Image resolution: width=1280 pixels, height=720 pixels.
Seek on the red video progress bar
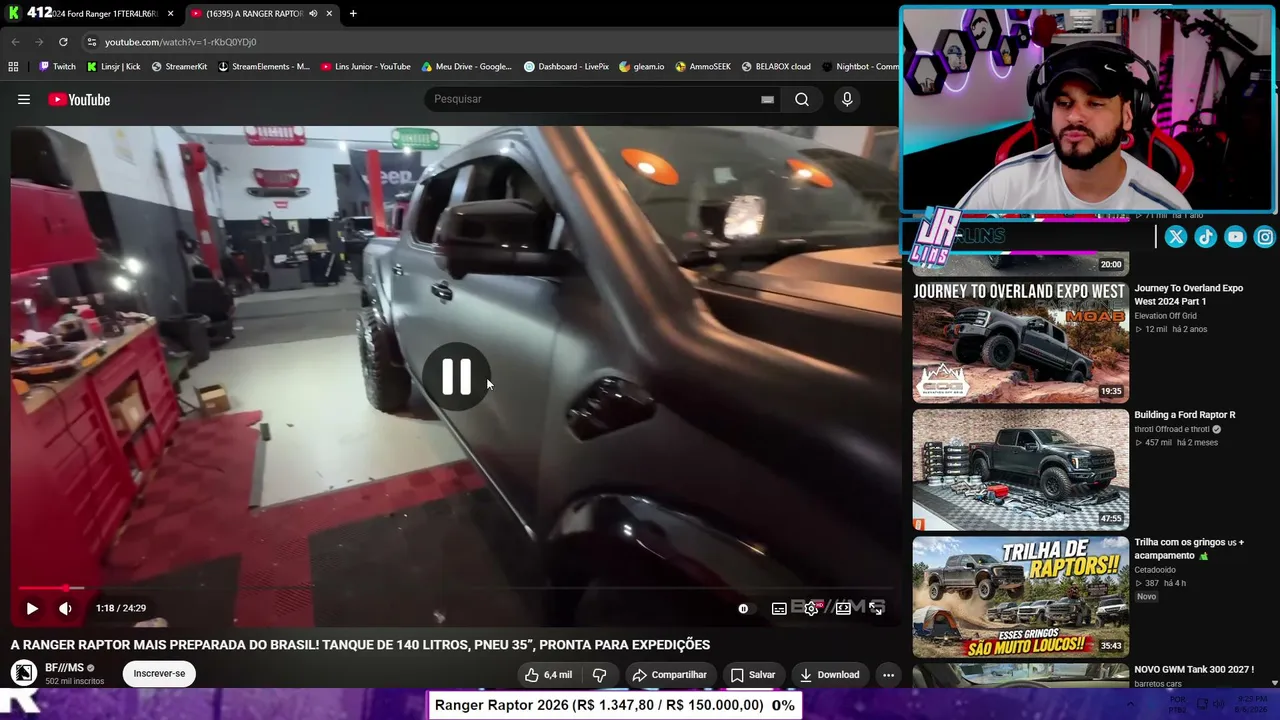pos(455,588)
